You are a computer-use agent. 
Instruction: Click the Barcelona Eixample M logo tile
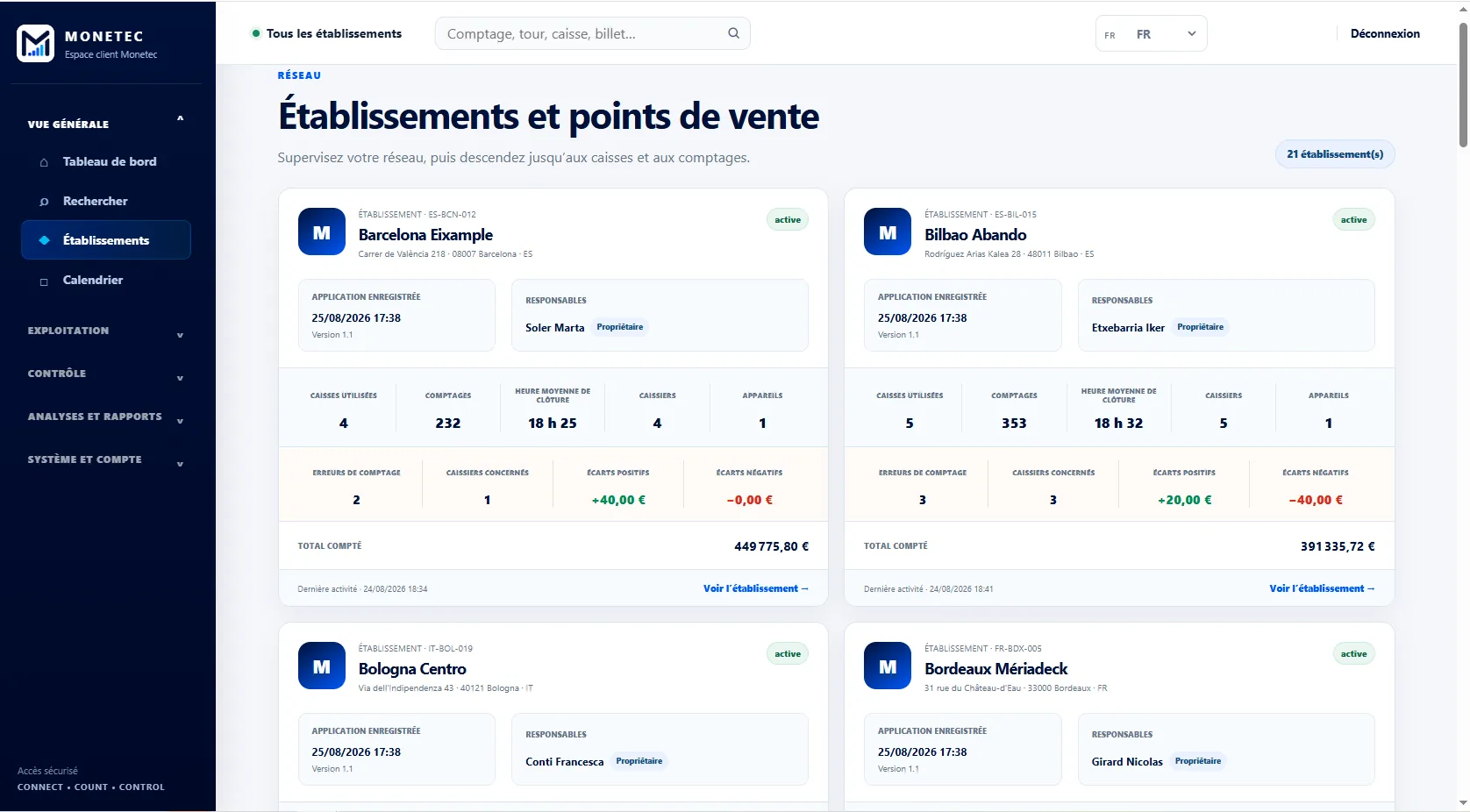[322, 231]
